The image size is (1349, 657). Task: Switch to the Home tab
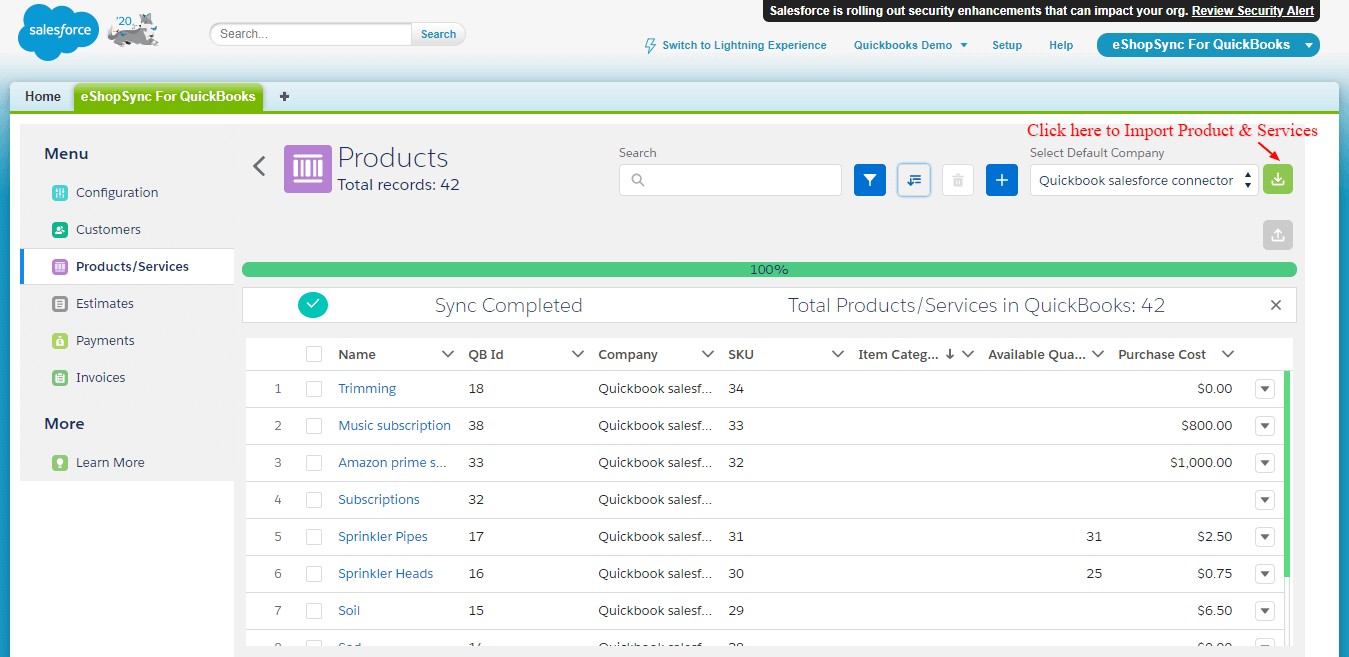click(x=43, y=97)
